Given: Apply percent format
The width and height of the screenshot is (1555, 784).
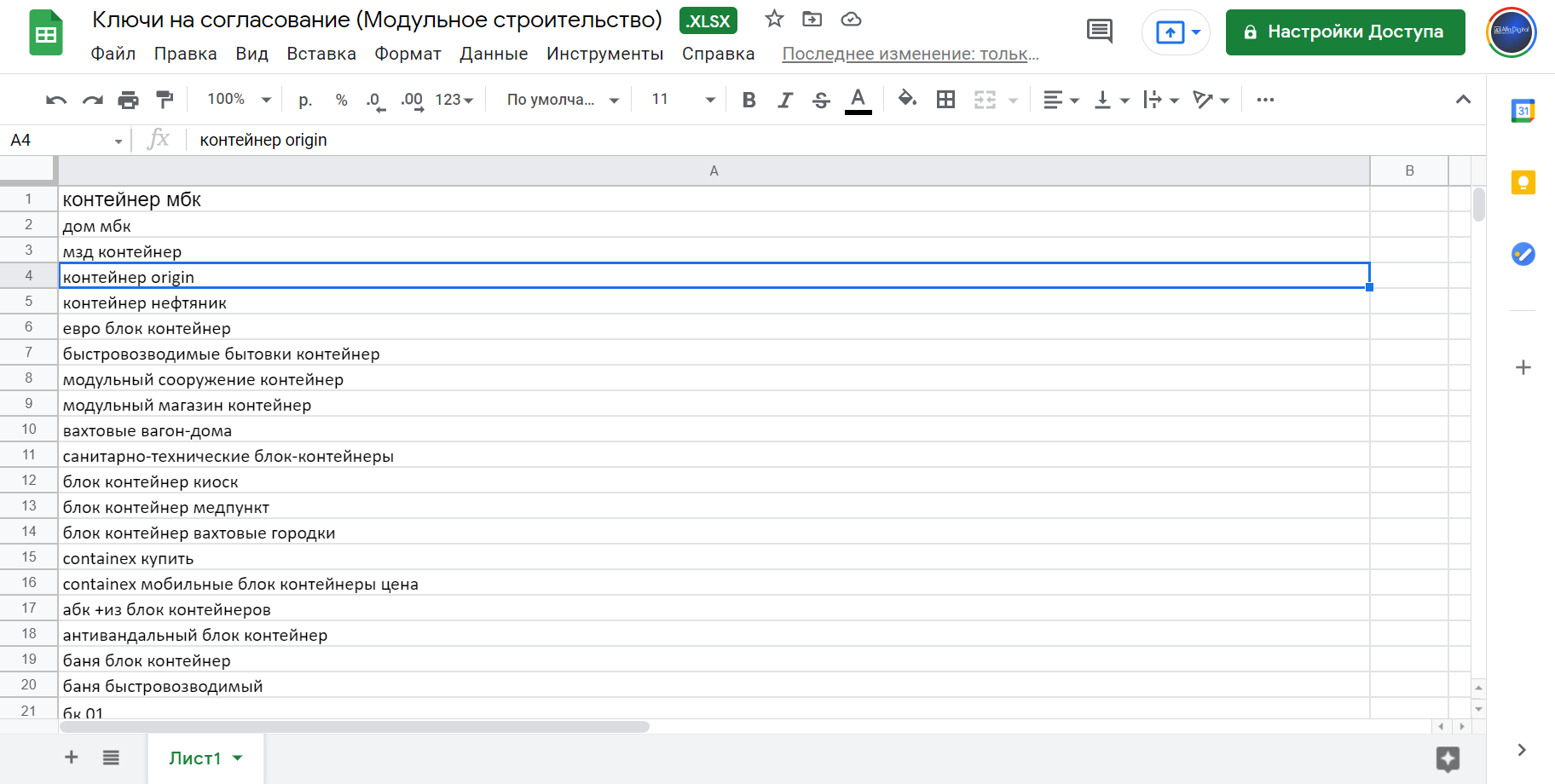Looking at the screenshot, I should (x=341, y=100).
